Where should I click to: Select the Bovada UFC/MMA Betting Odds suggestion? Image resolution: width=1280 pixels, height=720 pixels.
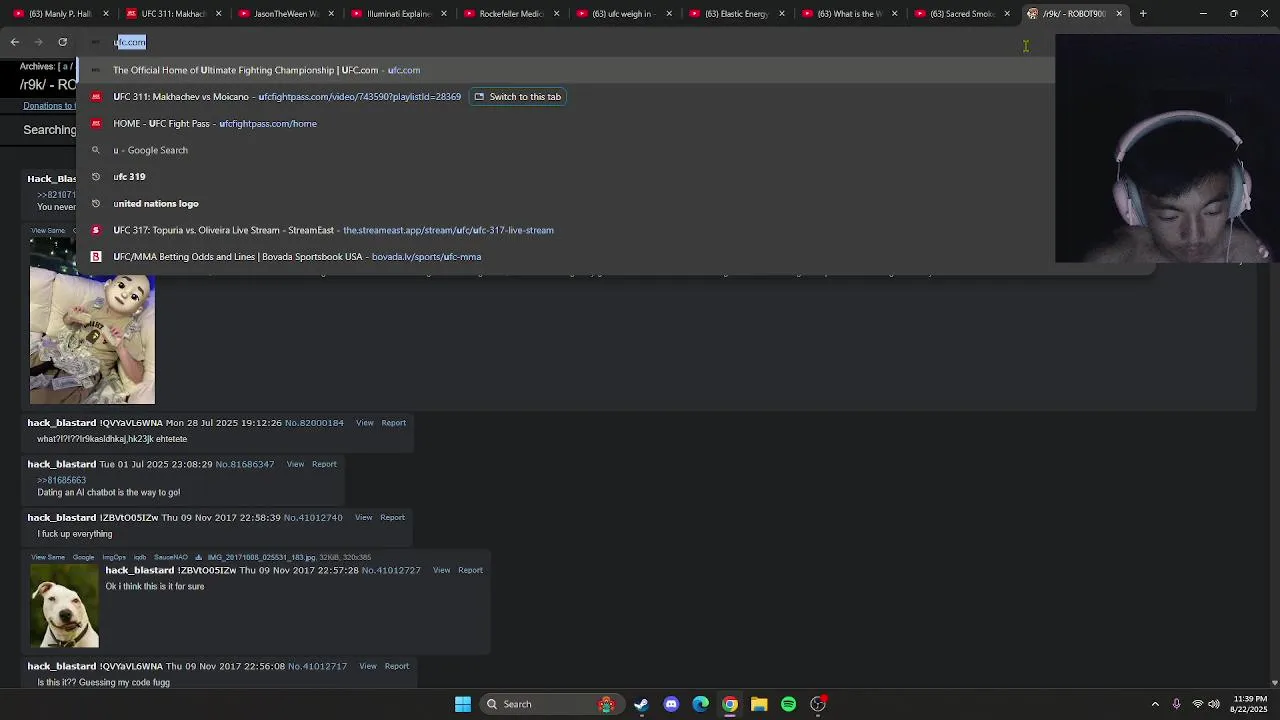[566, 257]
